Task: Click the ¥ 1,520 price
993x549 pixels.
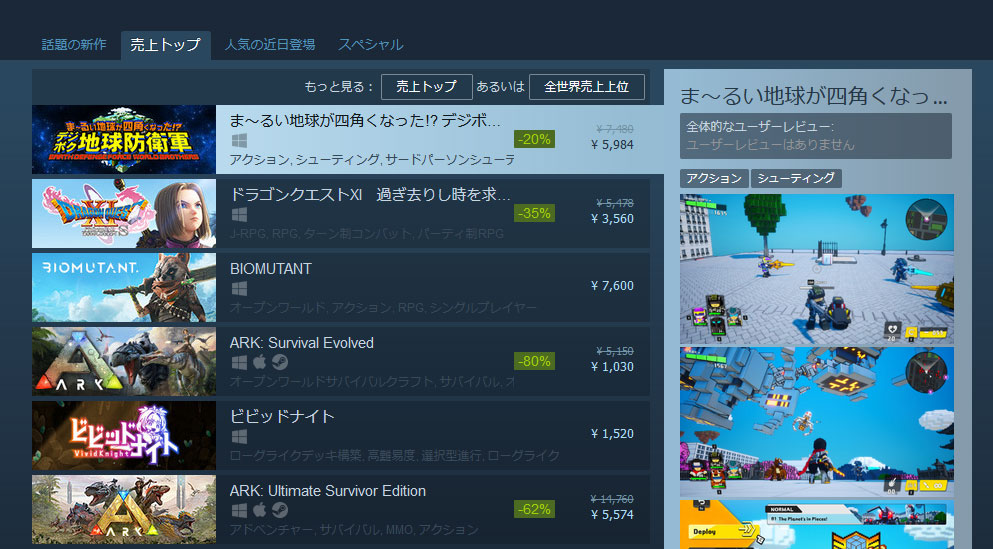Action: tap(612, 434)
